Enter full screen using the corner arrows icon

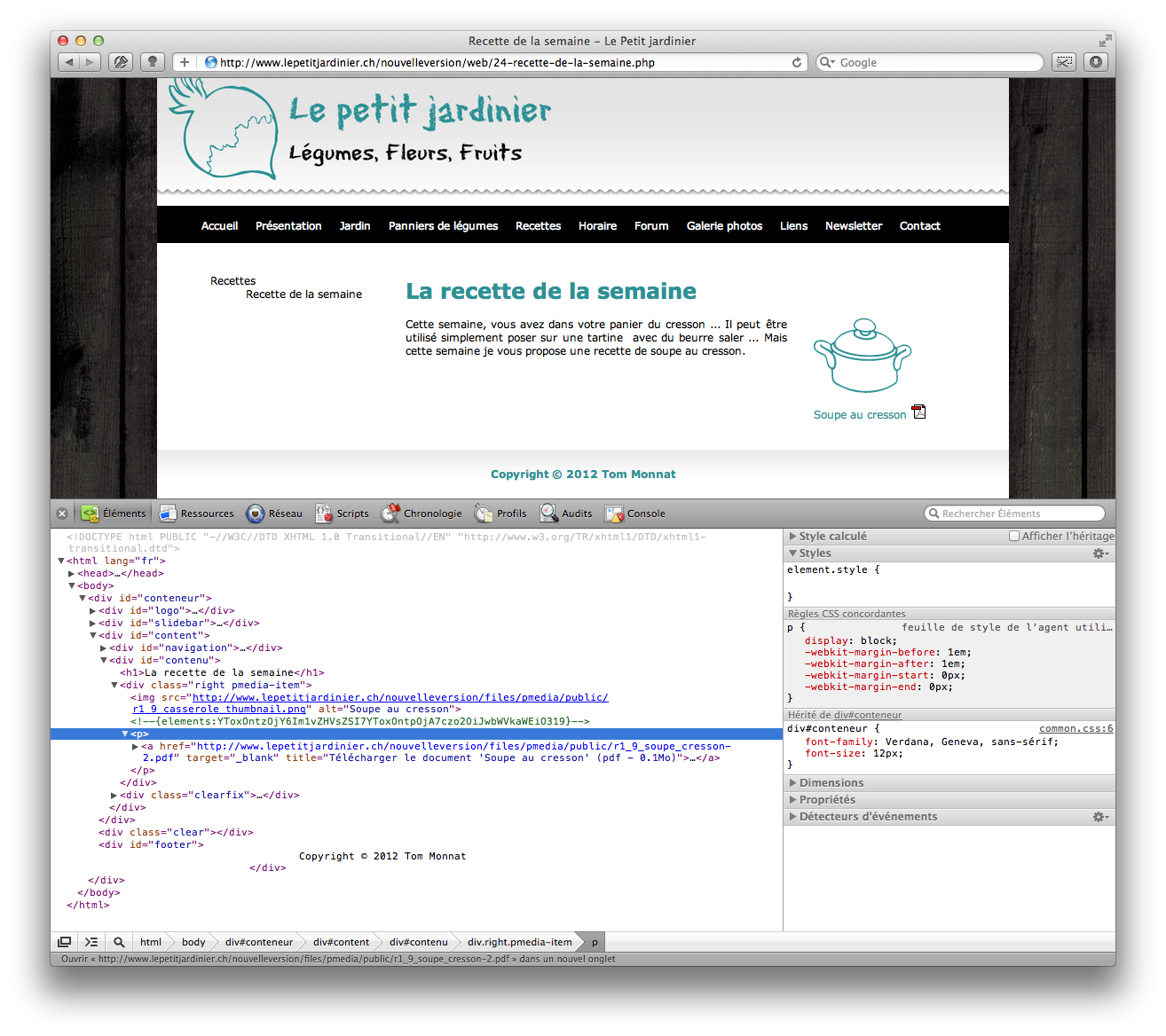click(x=1105, y=41)
